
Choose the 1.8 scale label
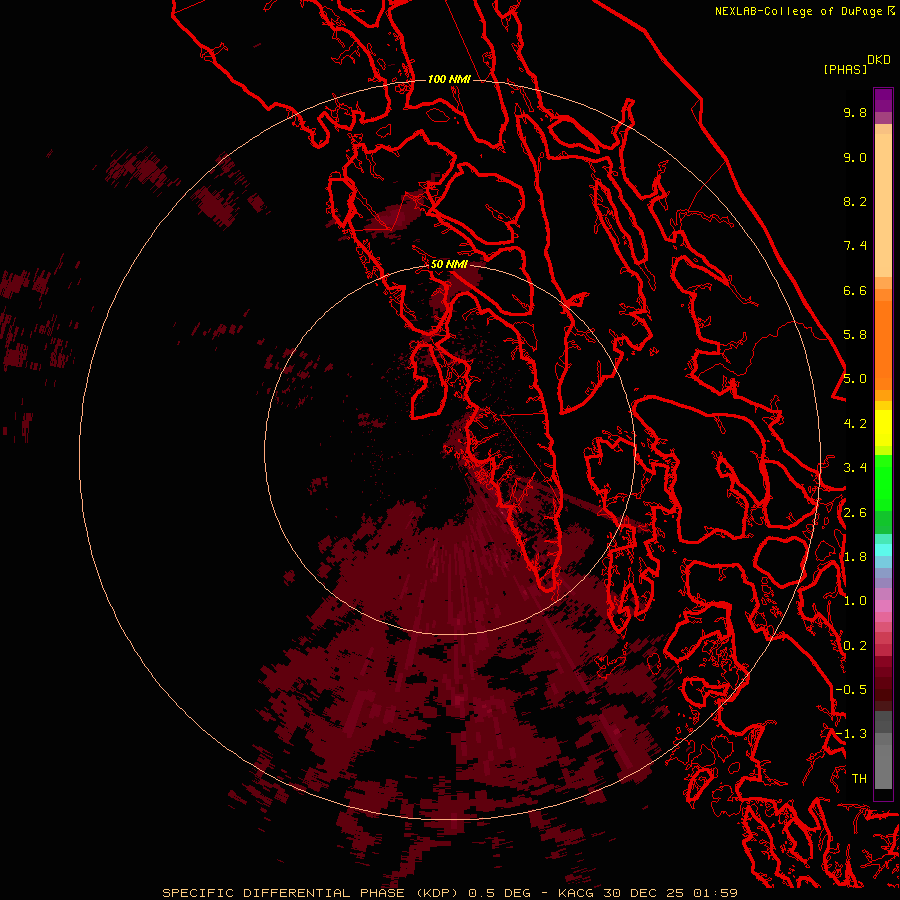pos(855,557)
